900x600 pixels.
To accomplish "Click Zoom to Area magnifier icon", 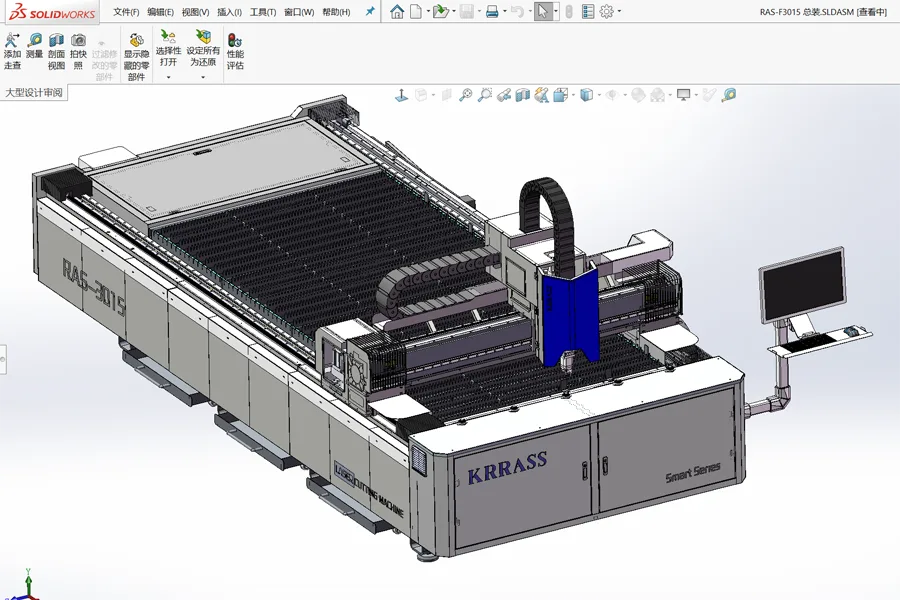I will tap(485, 95).
